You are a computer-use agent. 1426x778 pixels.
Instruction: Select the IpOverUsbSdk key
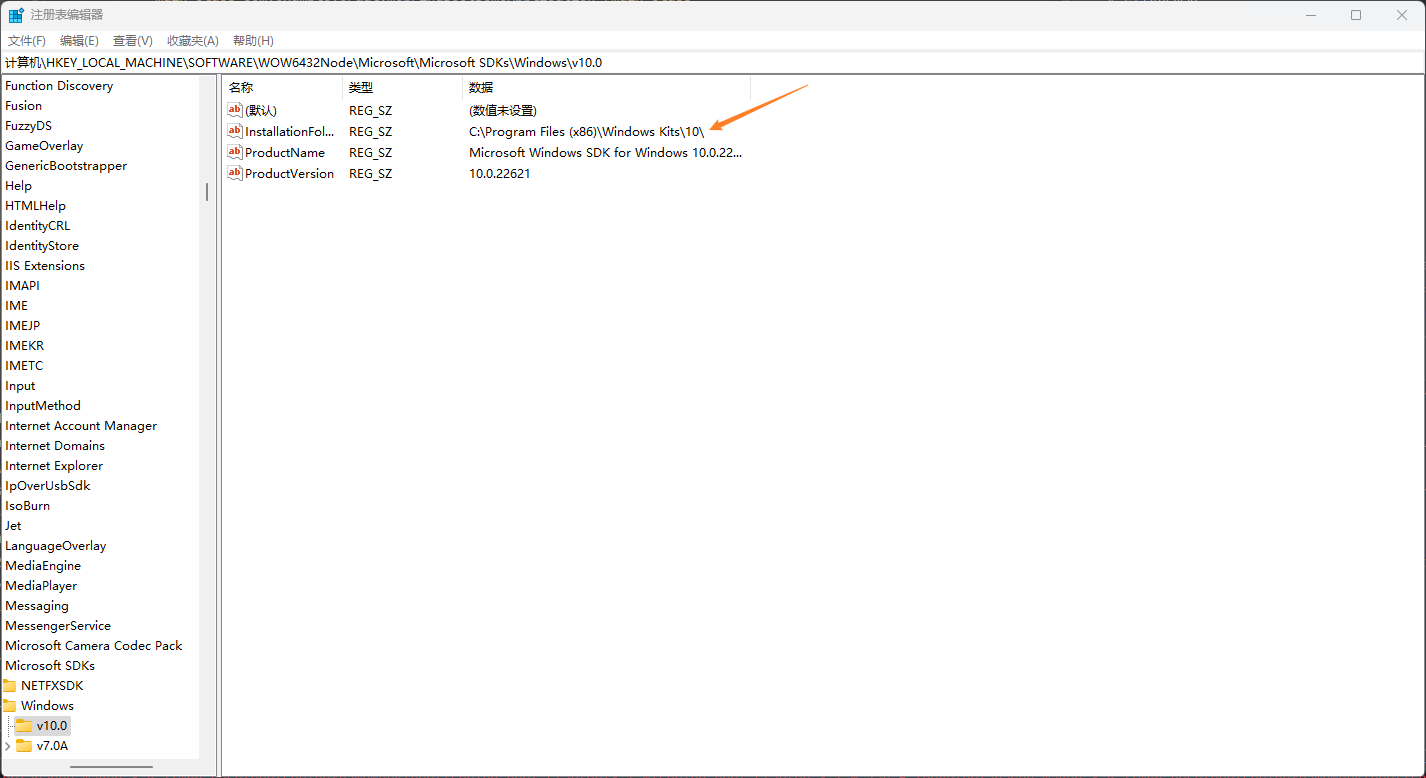(x=48, y=486)
